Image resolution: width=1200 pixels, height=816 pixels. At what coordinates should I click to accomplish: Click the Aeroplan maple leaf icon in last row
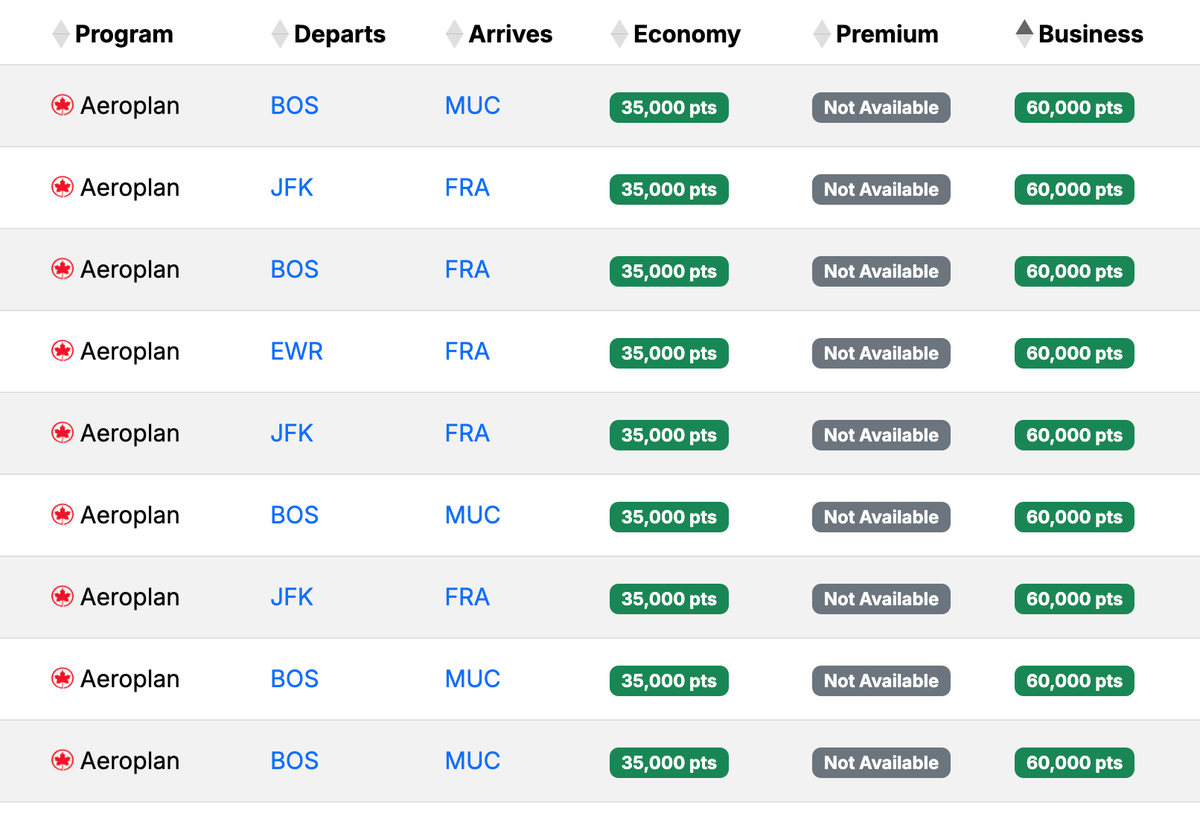[x=62, y=761]
